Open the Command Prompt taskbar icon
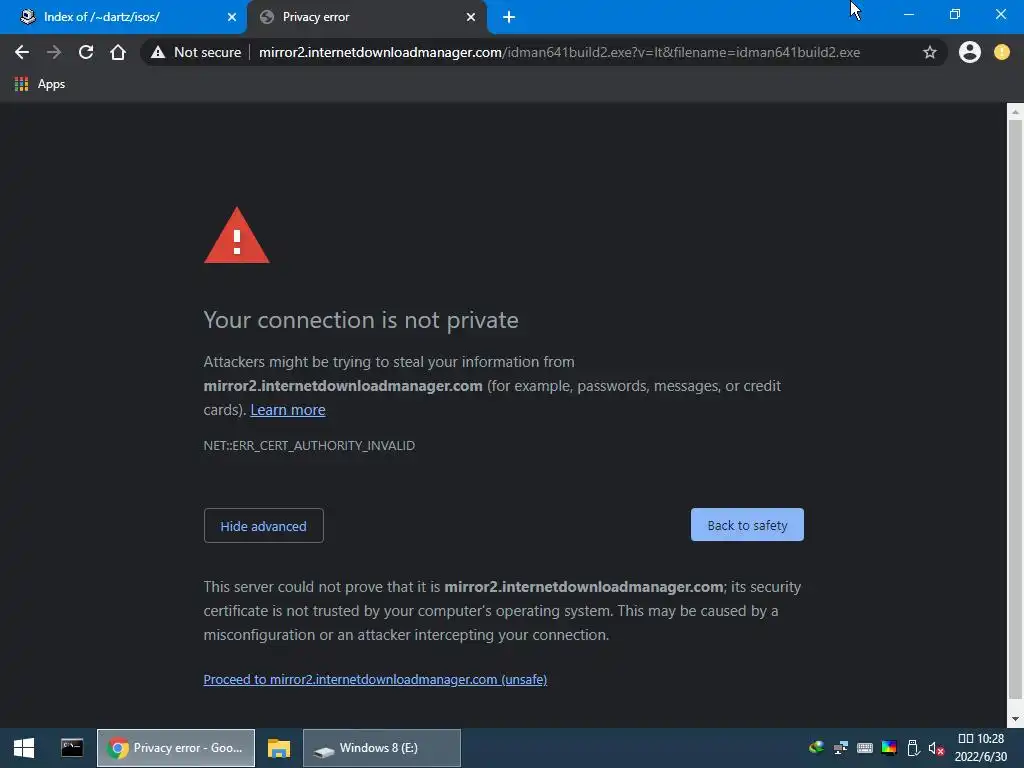This screenshot has height=768, width=1024. coord(72,748)
